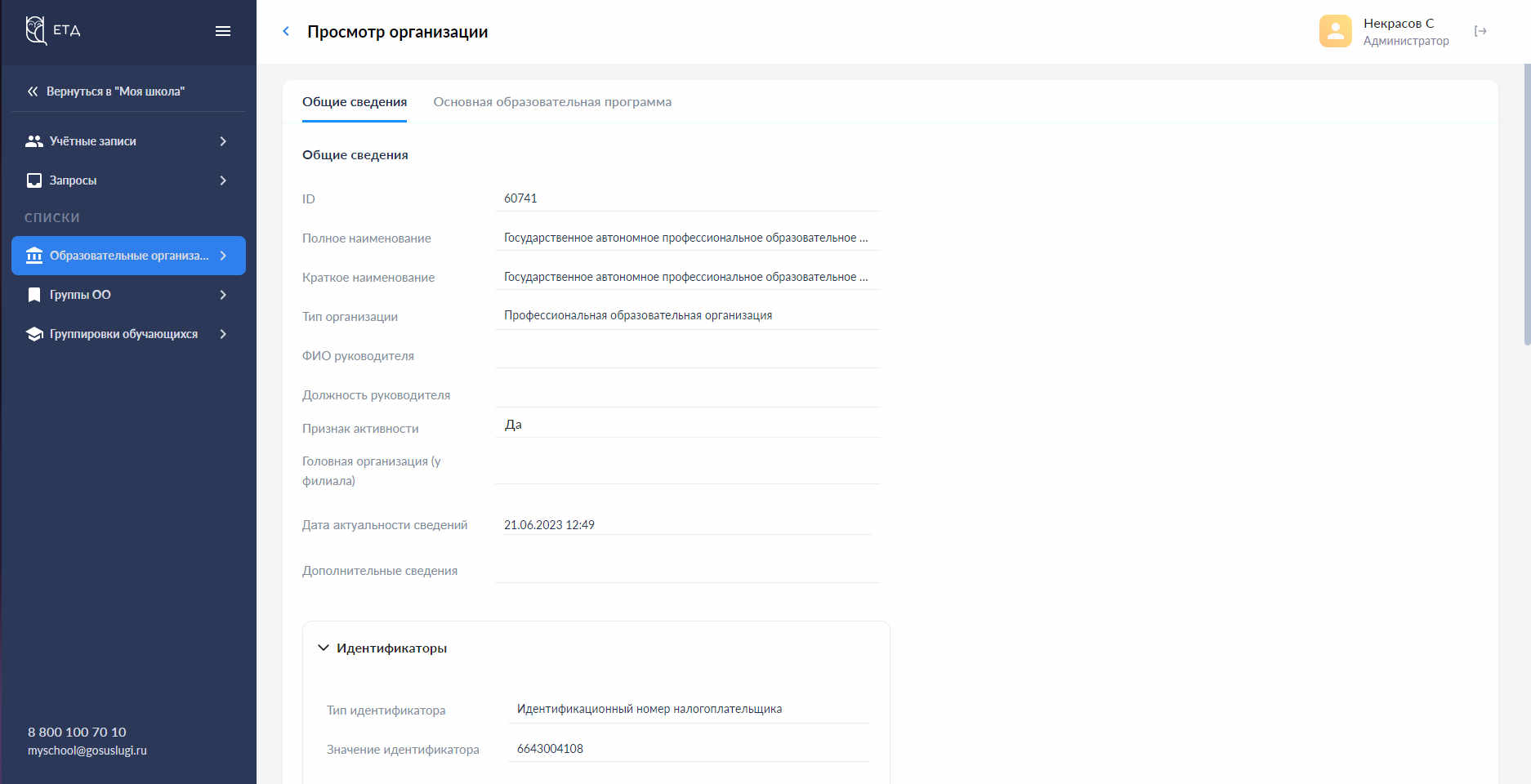Click the back arrow next to page title
Viewport: 1531px width, 784px height.
point(286,31)
